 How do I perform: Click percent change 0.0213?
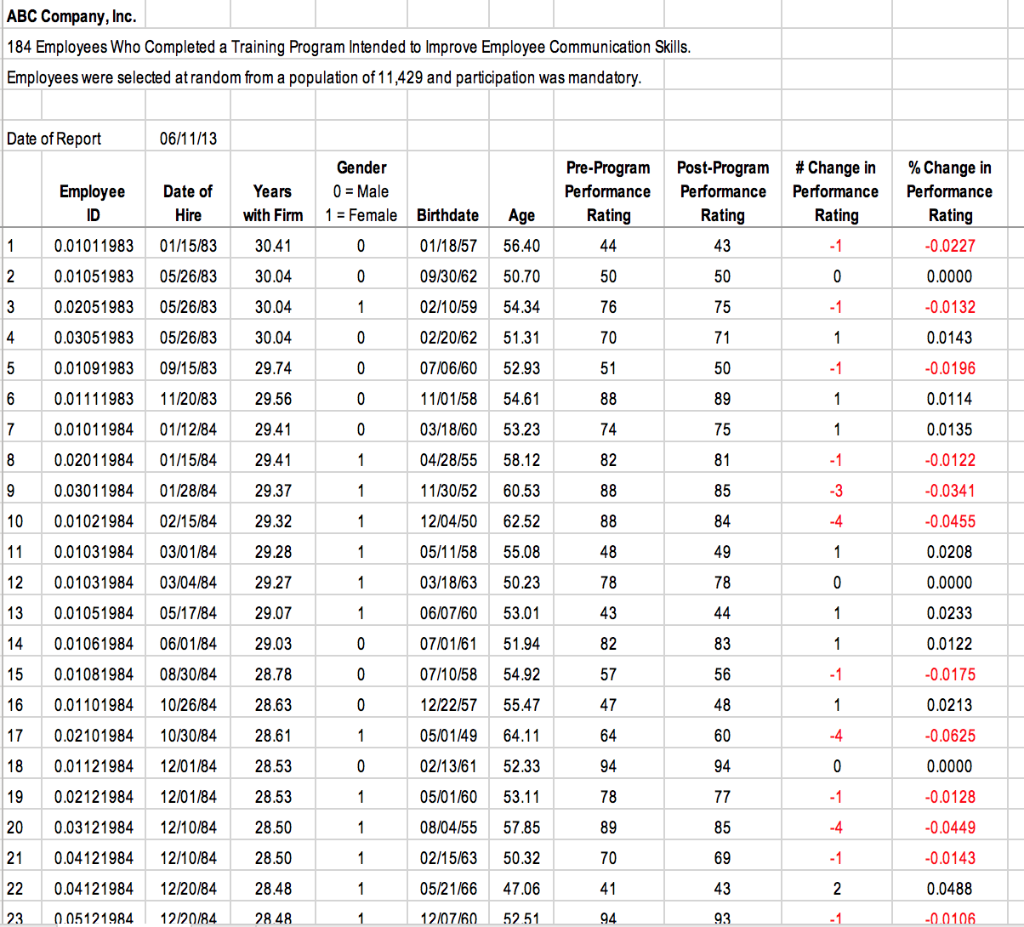(x=950, y=706)
